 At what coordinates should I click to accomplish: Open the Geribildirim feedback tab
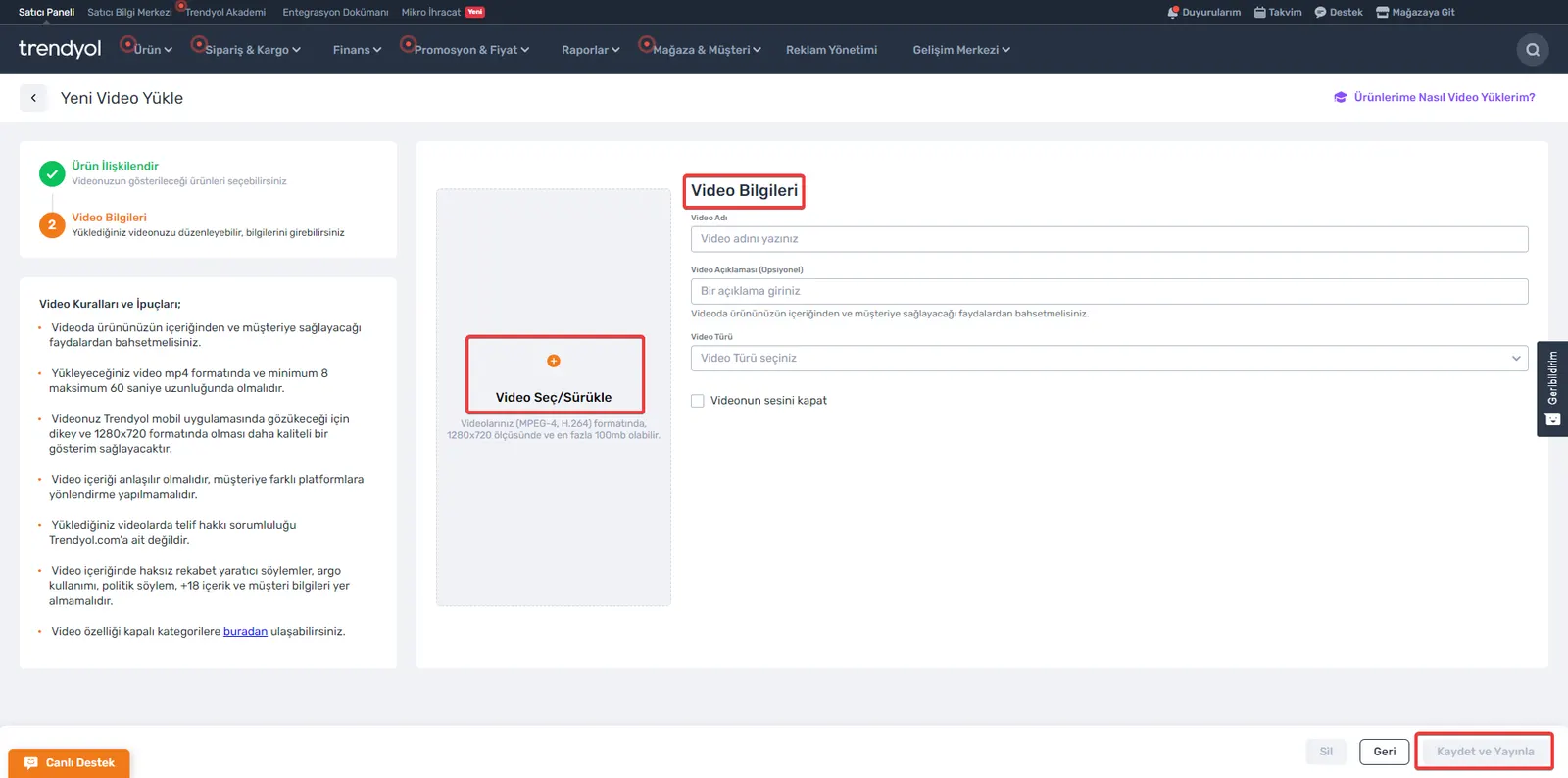tap(1552, 389)
